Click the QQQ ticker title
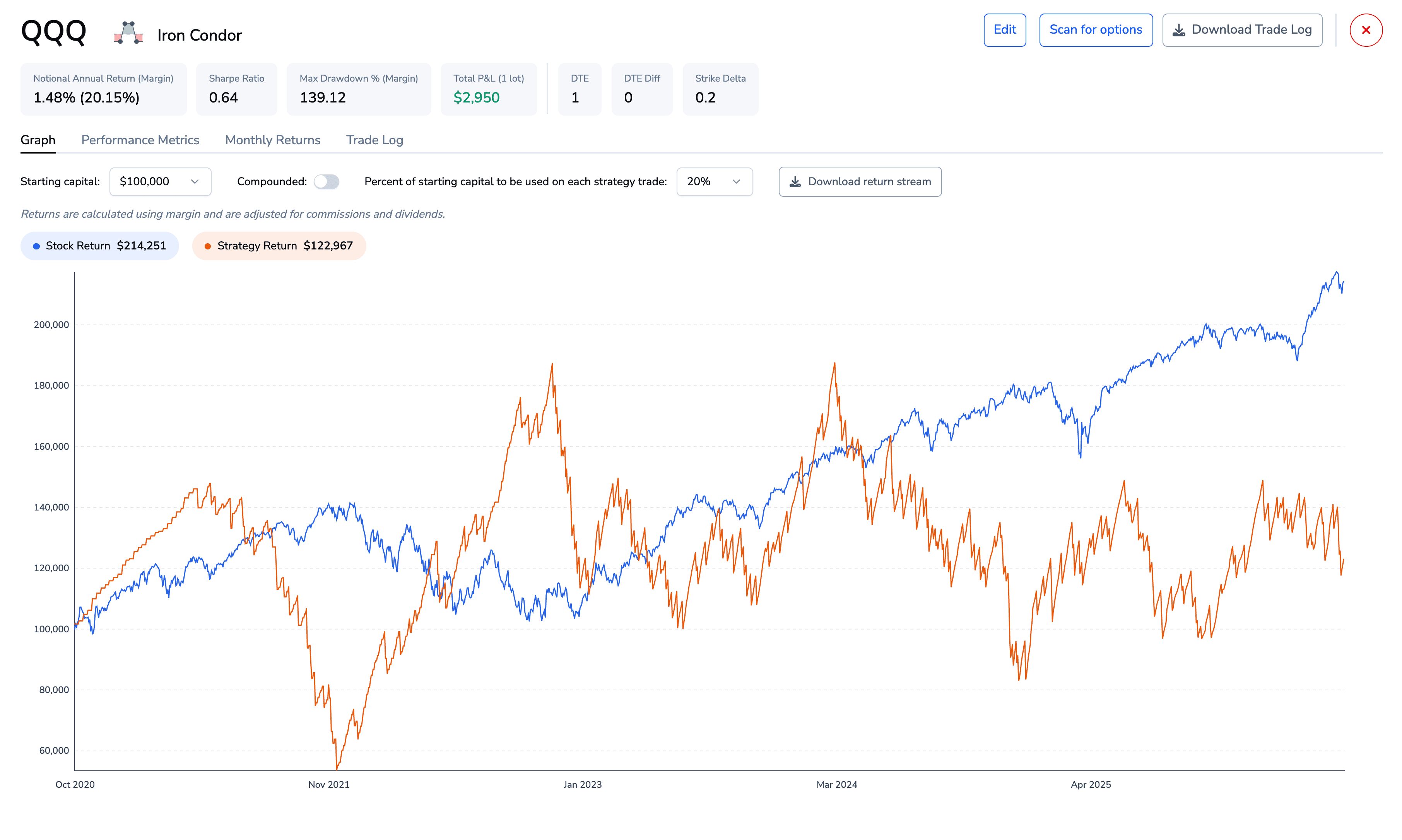 click(x=54, y=32)
